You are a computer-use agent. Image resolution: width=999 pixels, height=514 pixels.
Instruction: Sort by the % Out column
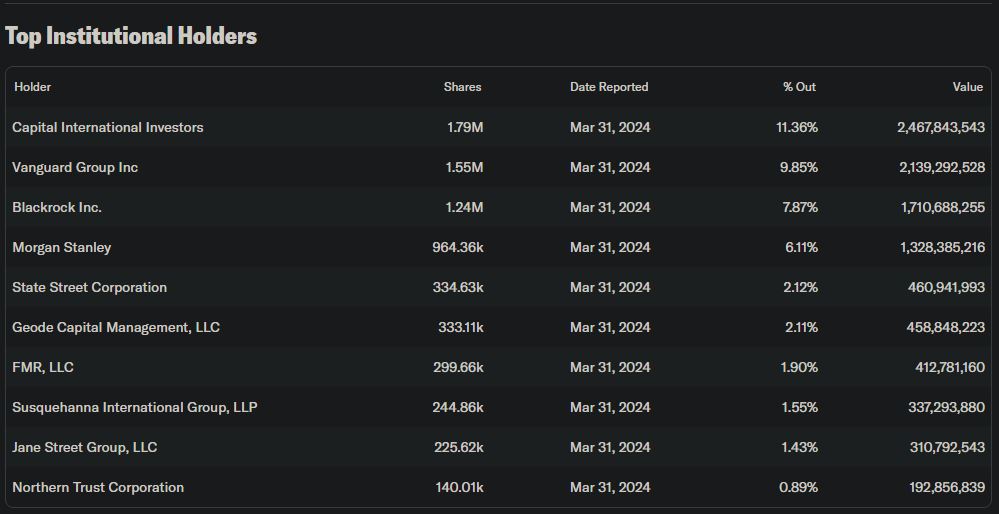[x=799, y=87]
